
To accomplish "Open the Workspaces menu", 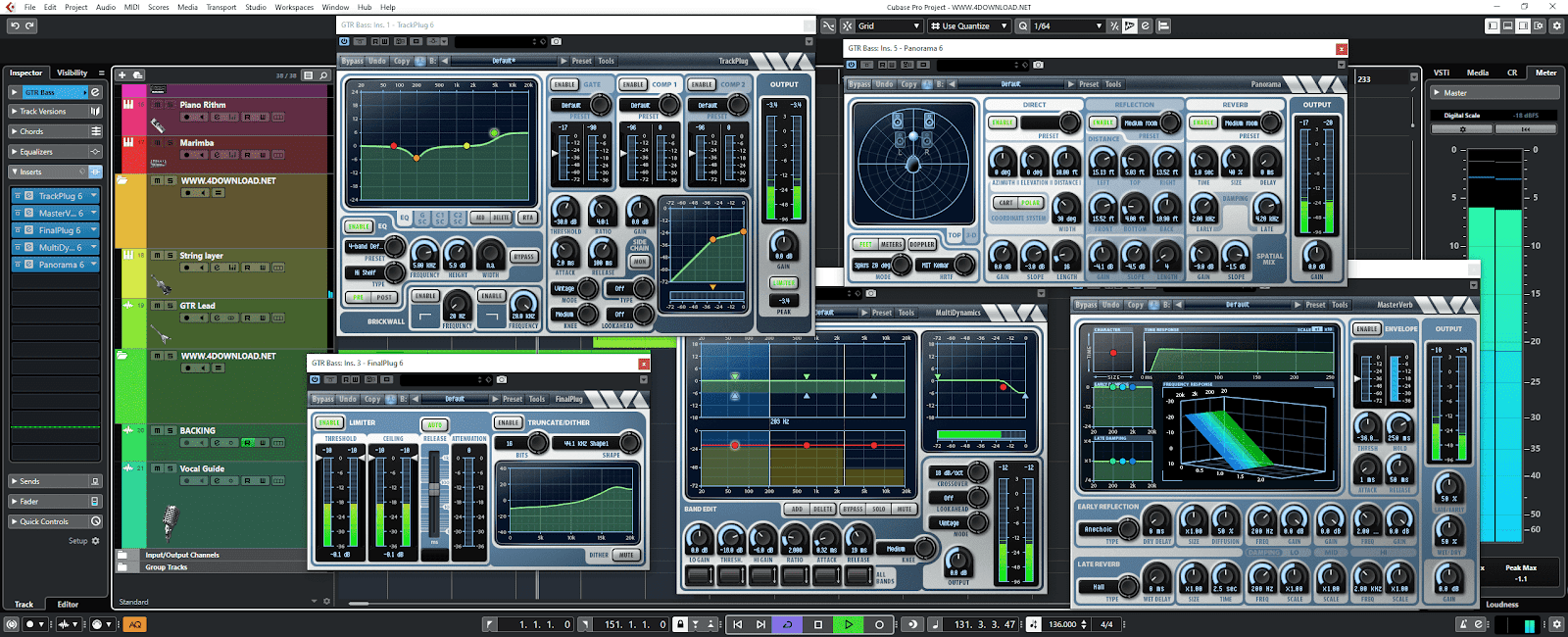I will pos(294,7).
